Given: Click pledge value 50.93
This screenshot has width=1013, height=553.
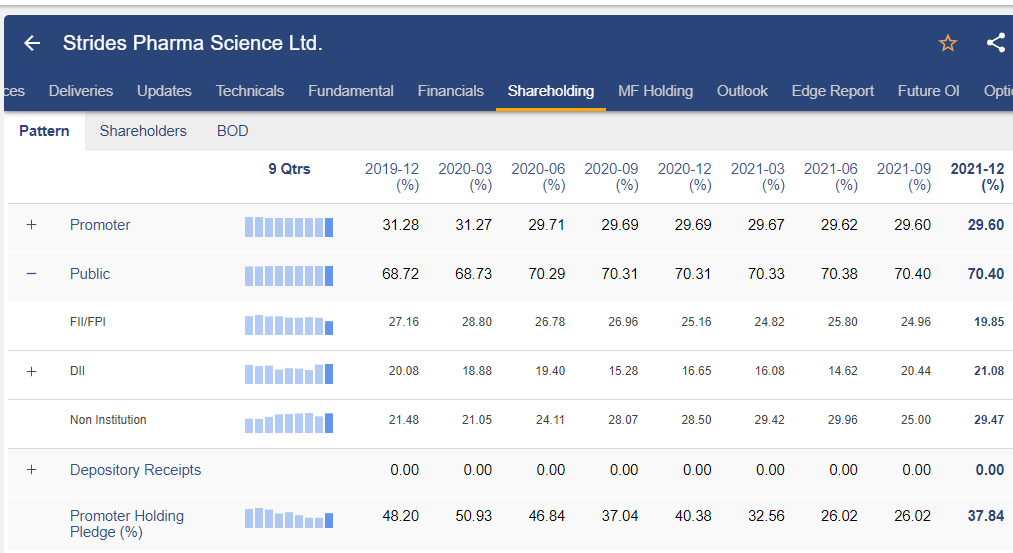Looking at the screenshot, I should 474,516.
